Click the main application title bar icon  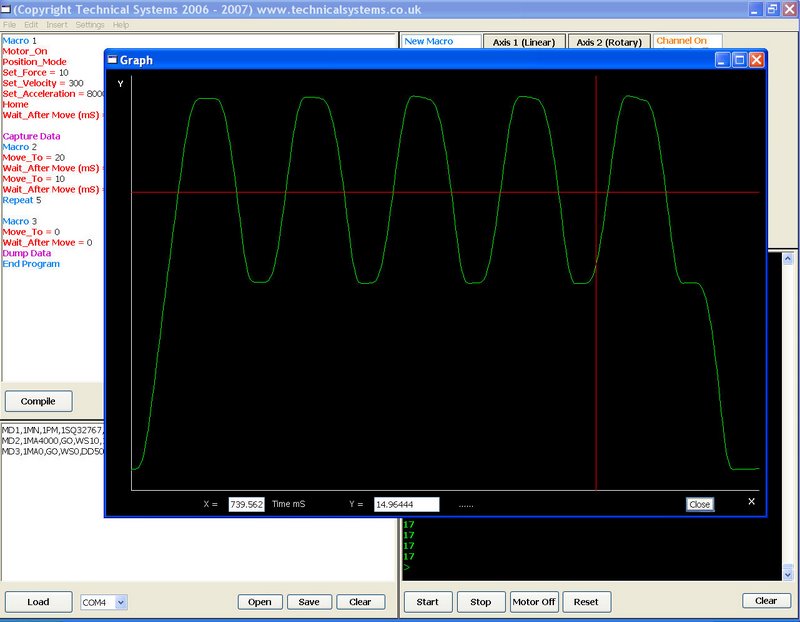click(x=6, y=9)
